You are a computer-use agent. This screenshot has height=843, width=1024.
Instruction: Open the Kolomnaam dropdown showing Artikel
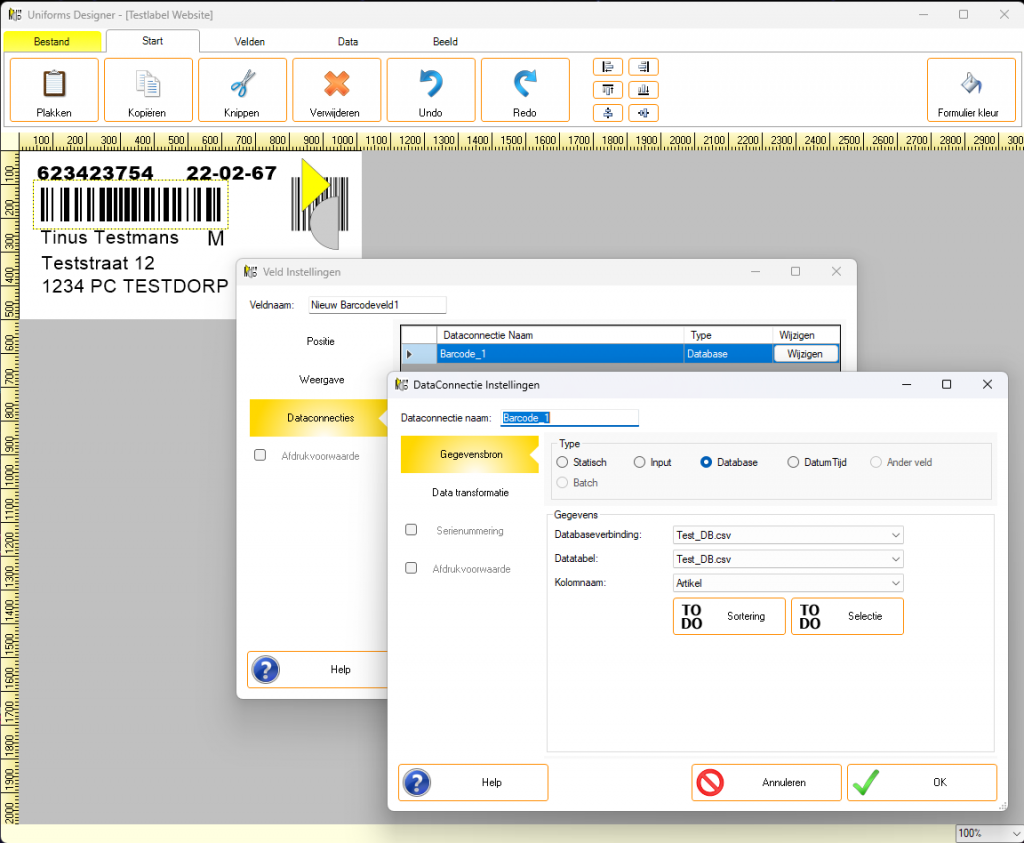788,583
